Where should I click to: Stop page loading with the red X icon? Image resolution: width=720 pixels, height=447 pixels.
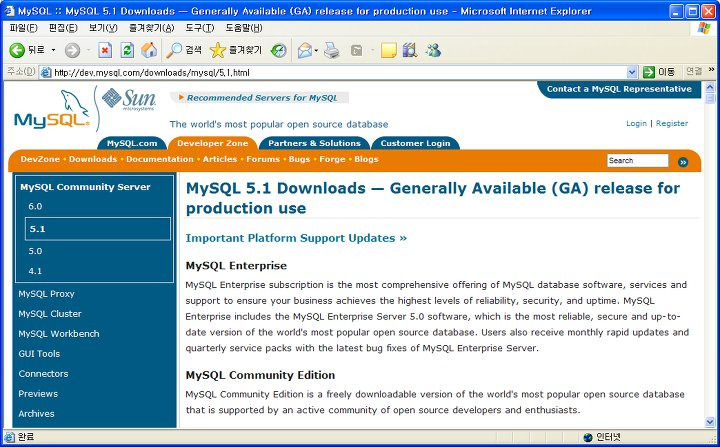tap(105, 50)
